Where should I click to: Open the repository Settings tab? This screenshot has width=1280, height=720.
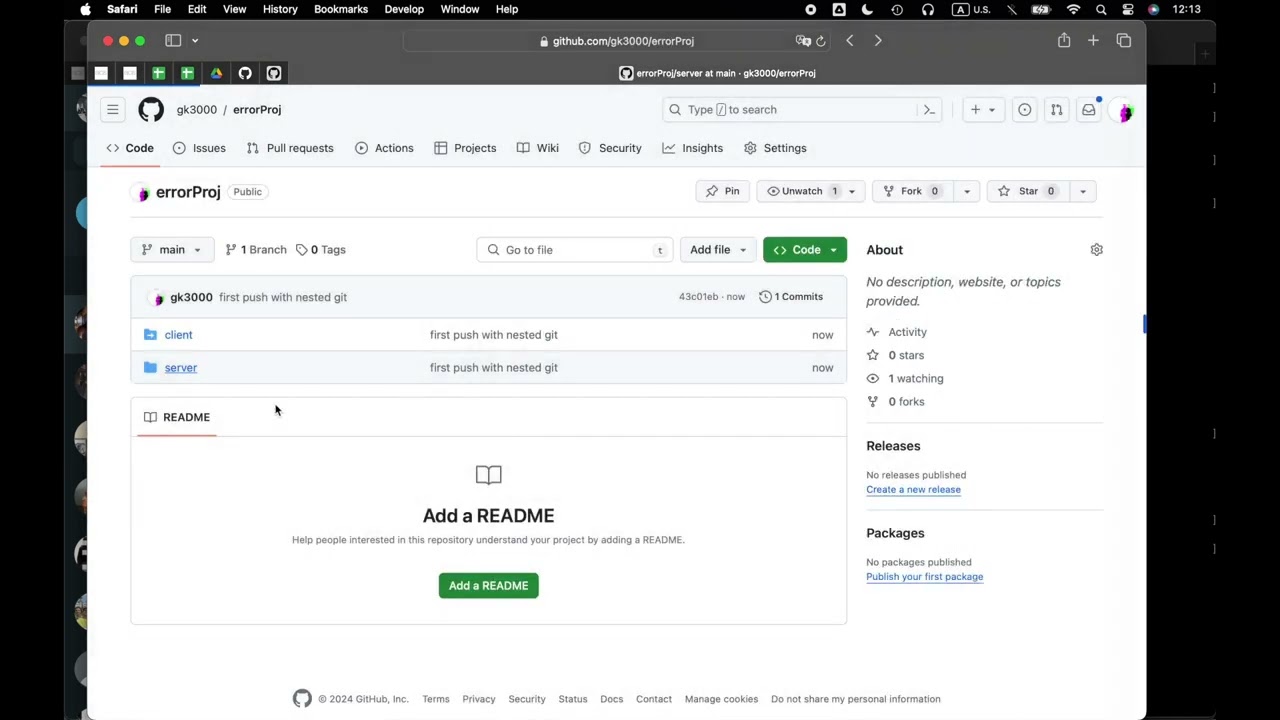775,148
